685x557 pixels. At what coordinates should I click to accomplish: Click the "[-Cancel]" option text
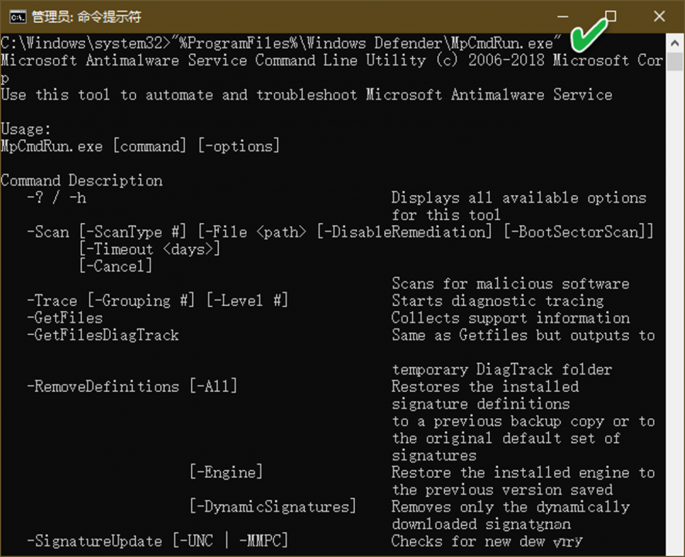(115, 266)
